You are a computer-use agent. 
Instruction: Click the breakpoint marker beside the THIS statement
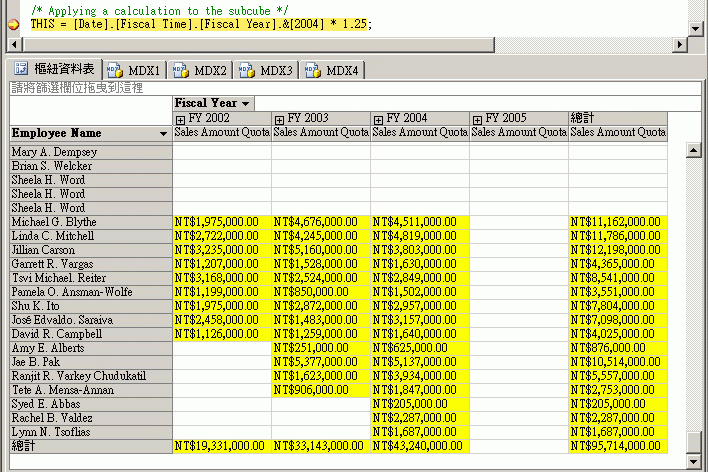[x=14, y=24]
